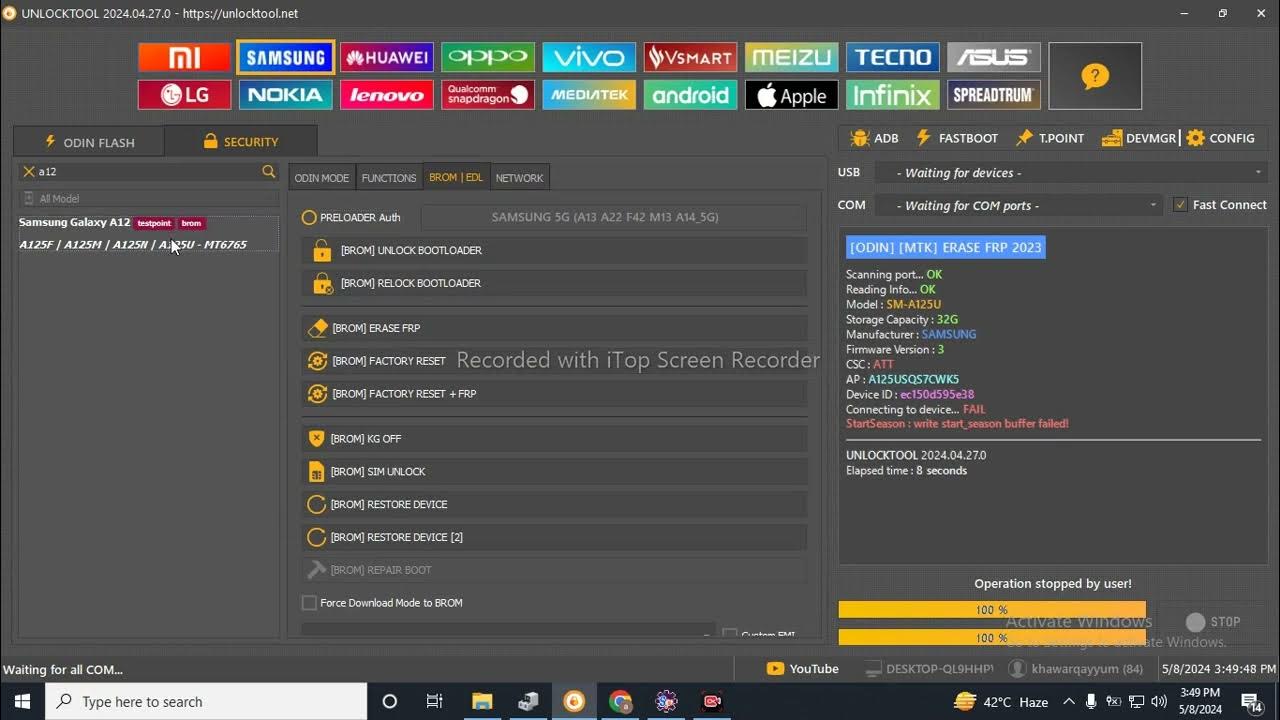Select the Tecno brand icon
Image resolution: width=1280 pixels, height=720 pixels.
click(892, 57)
